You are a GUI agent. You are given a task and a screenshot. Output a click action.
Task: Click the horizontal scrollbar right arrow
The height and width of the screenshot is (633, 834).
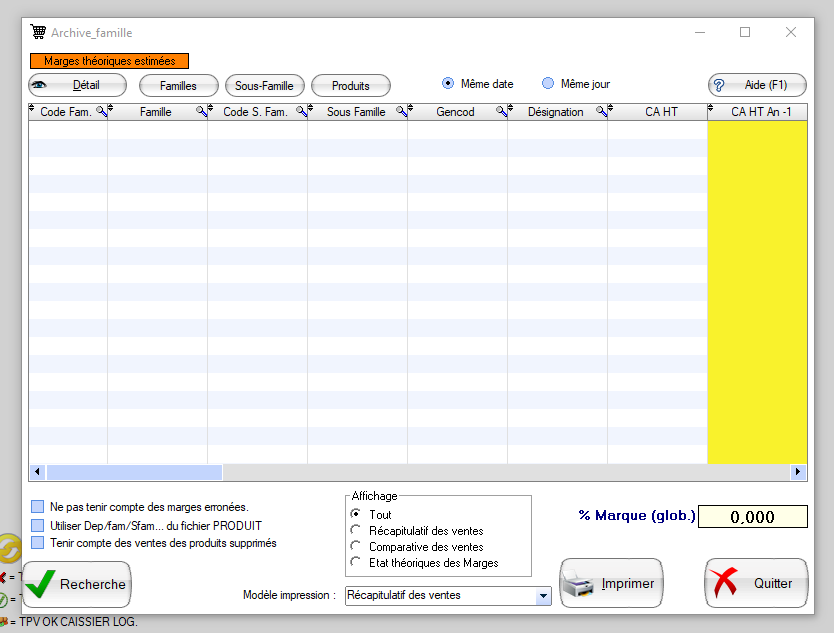pos(798,472)
